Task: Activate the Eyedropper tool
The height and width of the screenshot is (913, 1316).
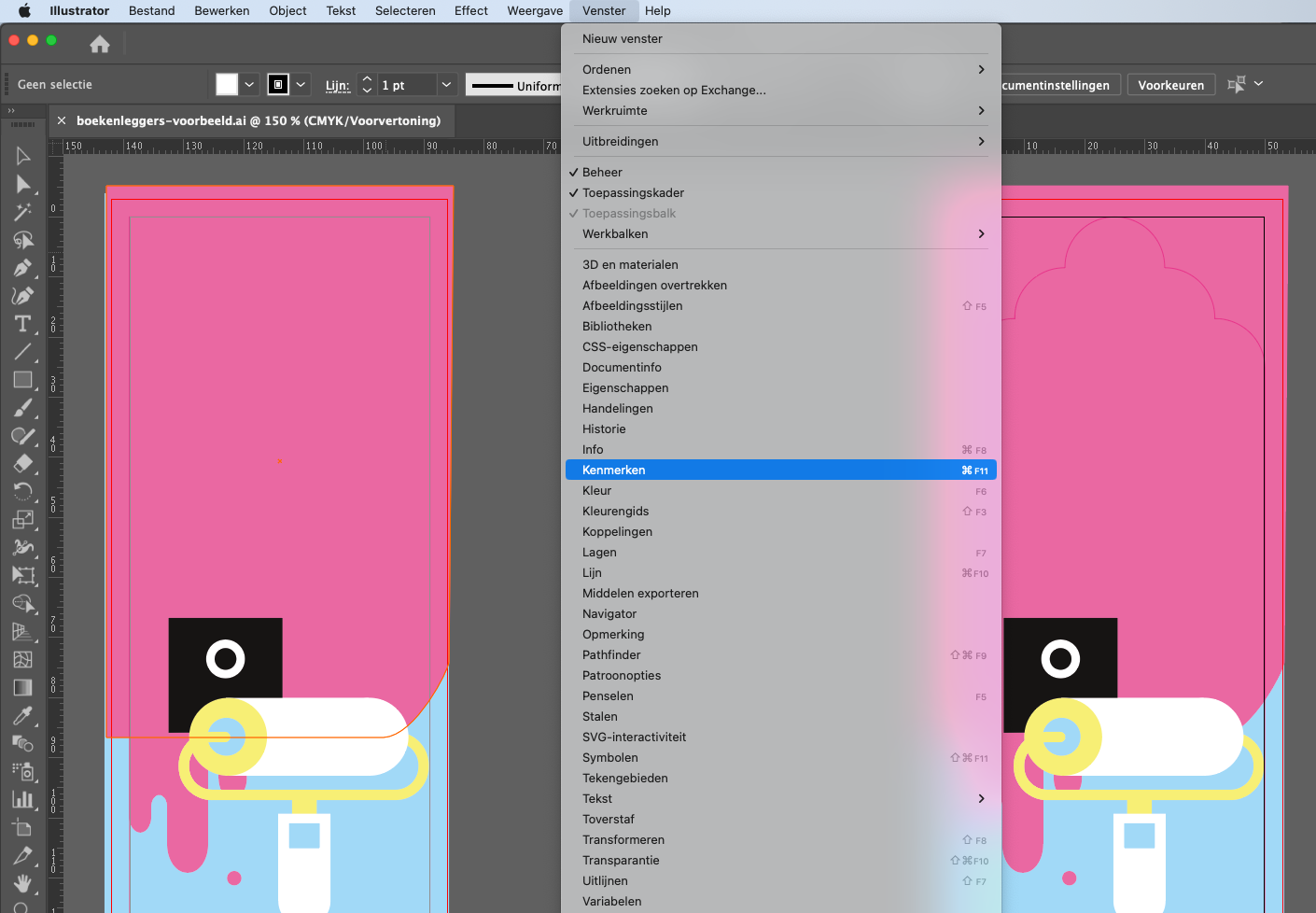Action: pyautogui.click(x=22, y=716)
